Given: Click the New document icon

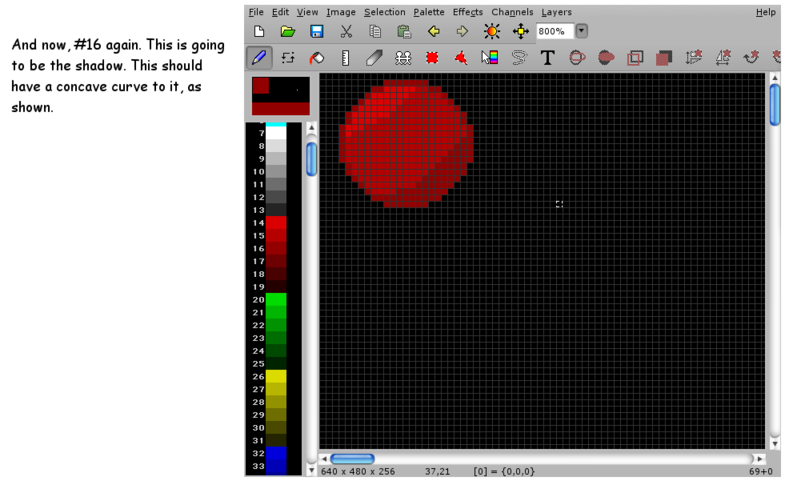Looking at the screenshot, I should (x=258, y=32).
